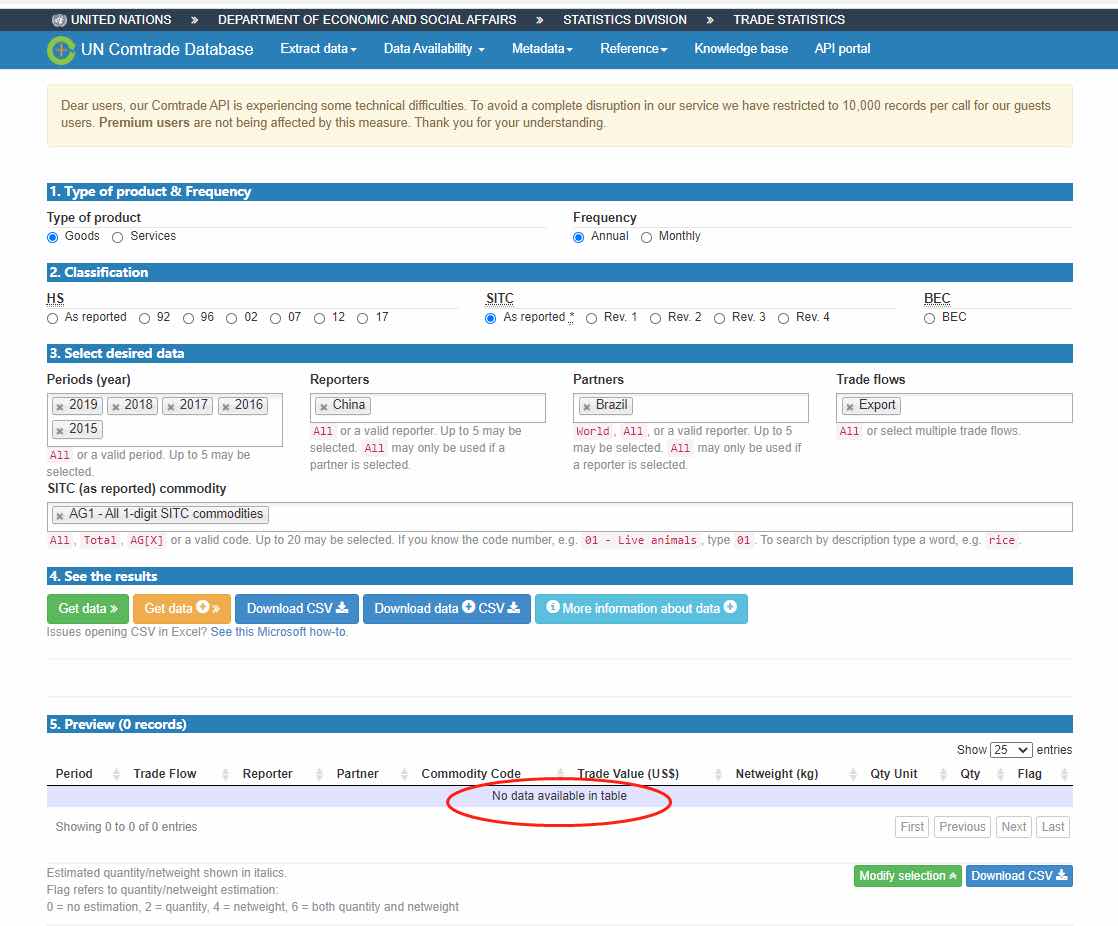Image resolution: width=1118 pixels, height=926 pixels.
Task: Sort table by Qty column
Action: point(980,773)
